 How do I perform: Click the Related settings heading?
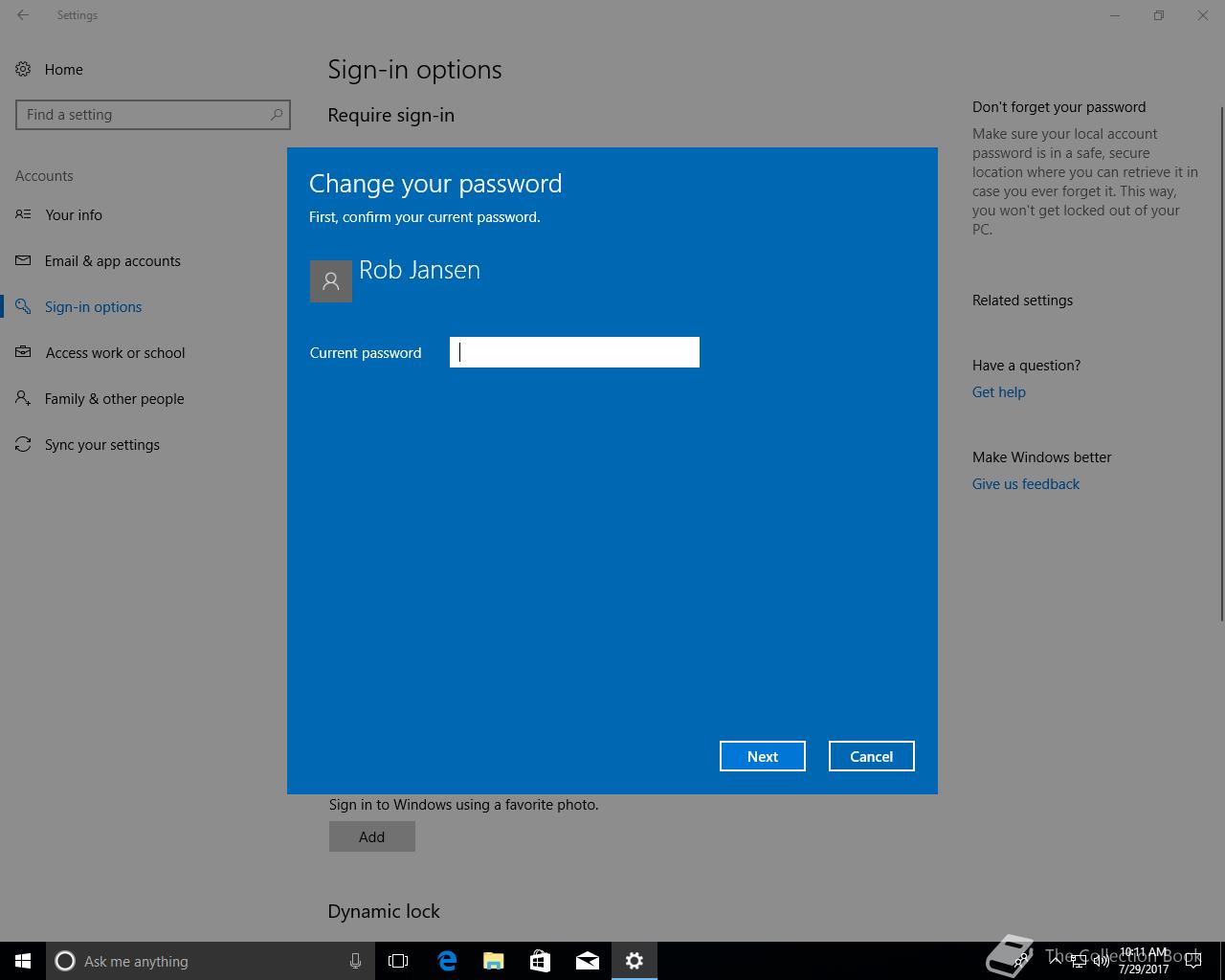(x=1022, y=300)
